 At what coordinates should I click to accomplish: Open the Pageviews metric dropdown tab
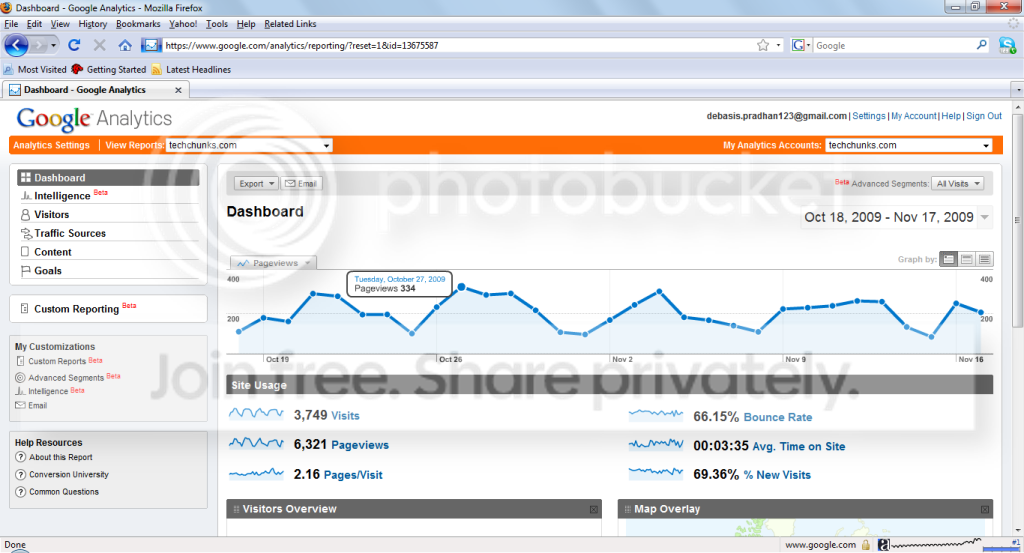click(x=273, y=262)
